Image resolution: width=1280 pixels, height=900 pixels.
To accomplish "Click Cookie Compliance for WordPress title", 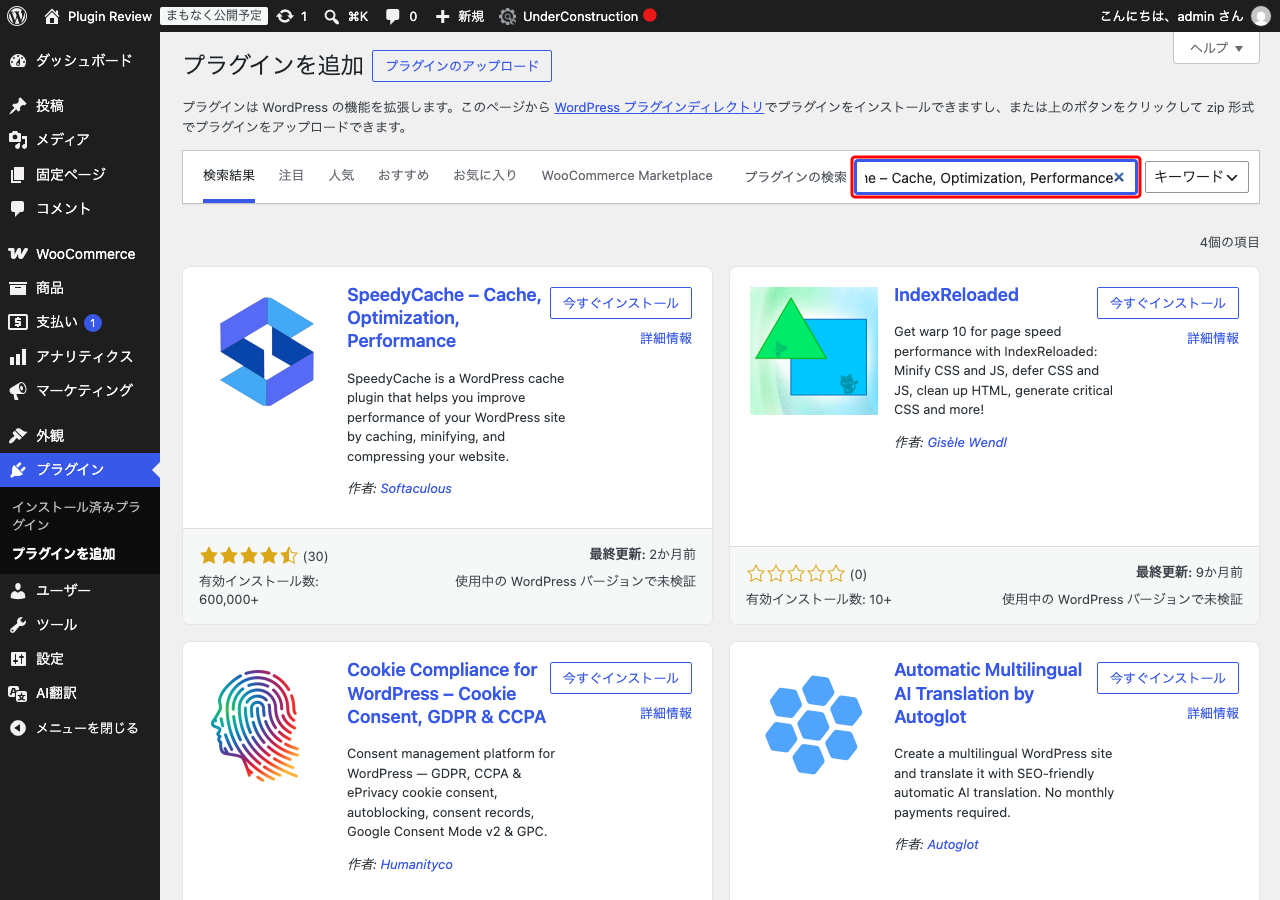I will click(x=446, y=693).
